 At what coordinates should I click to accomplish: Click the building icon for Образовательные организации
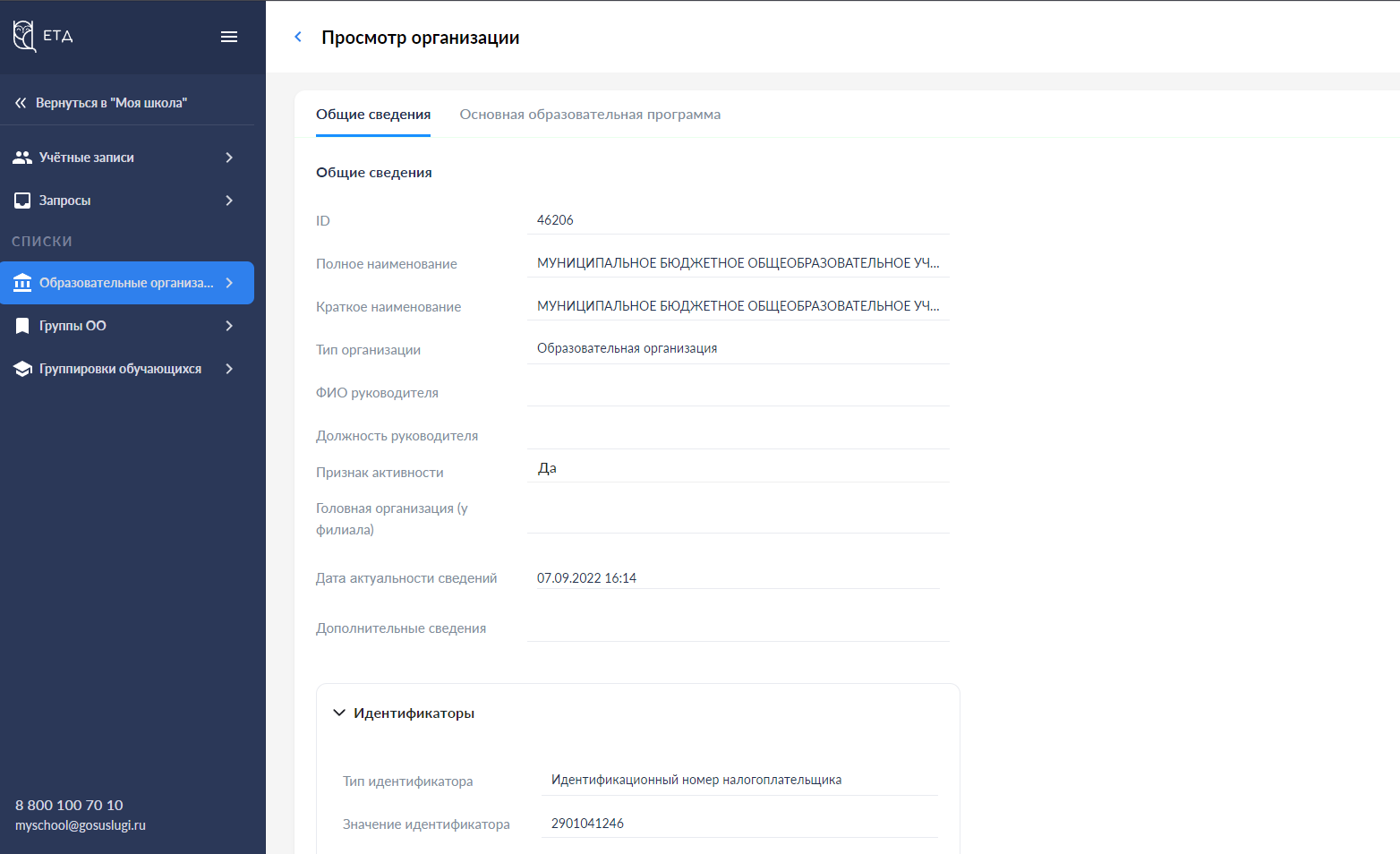[22, 283]
